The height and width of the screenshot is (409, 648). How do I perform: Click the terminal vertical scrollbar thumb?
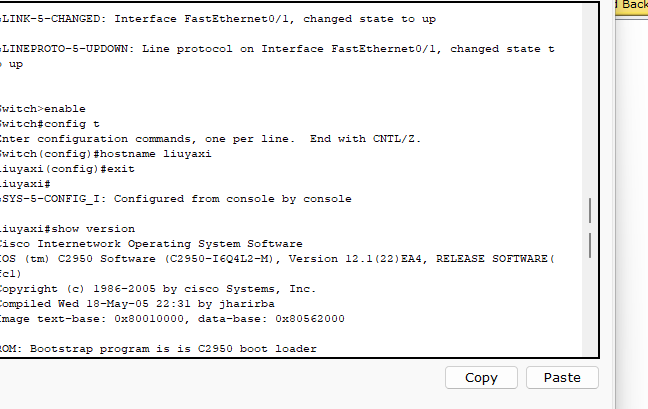point(590,228)
